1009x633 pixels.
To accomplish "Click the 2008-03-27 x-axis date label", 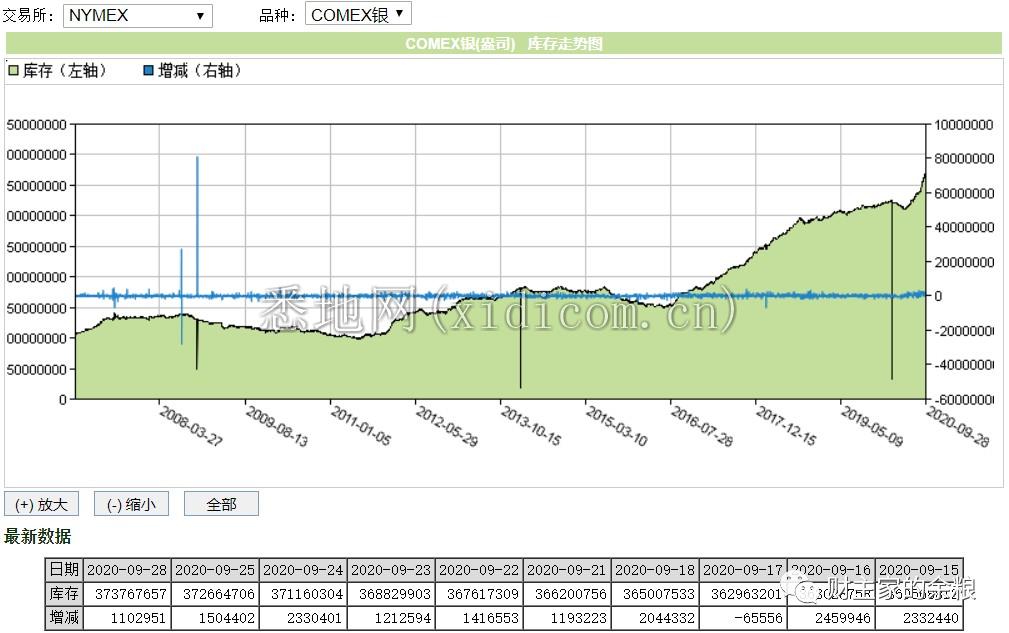I will (x=191, y=426).
